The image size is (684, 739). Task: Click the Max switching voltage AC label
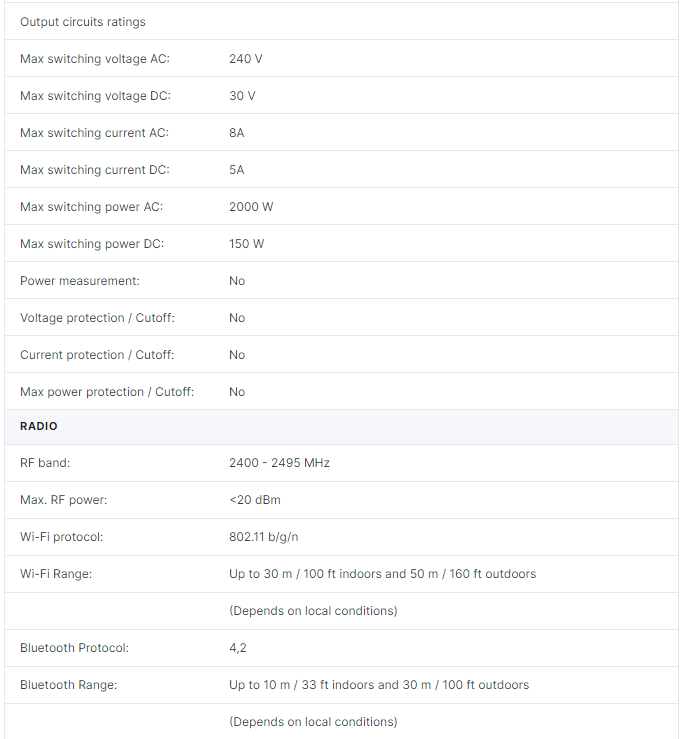pyautogui.click(x=95, y=59)
